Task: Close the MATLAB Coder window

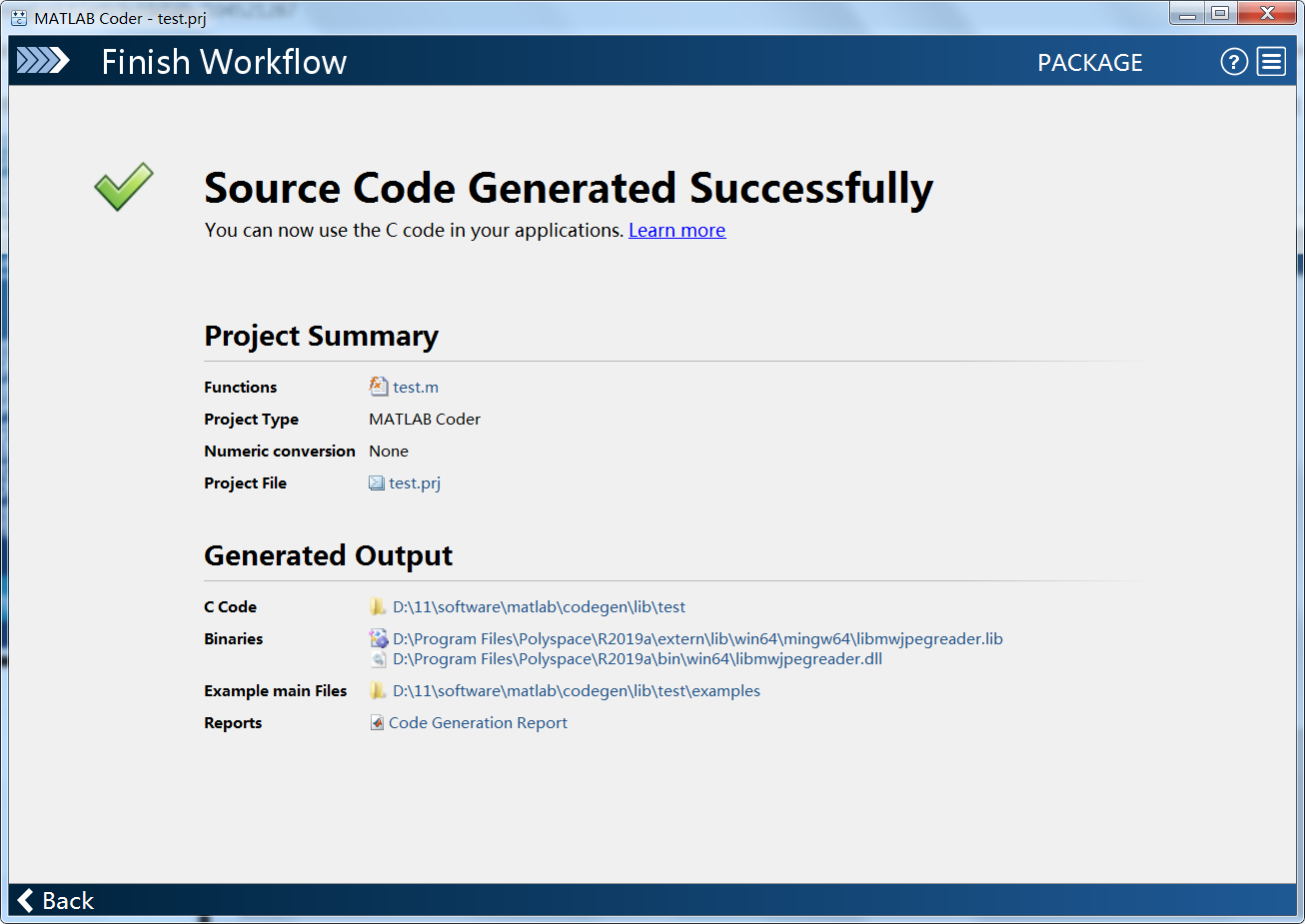Action: 1266,14
